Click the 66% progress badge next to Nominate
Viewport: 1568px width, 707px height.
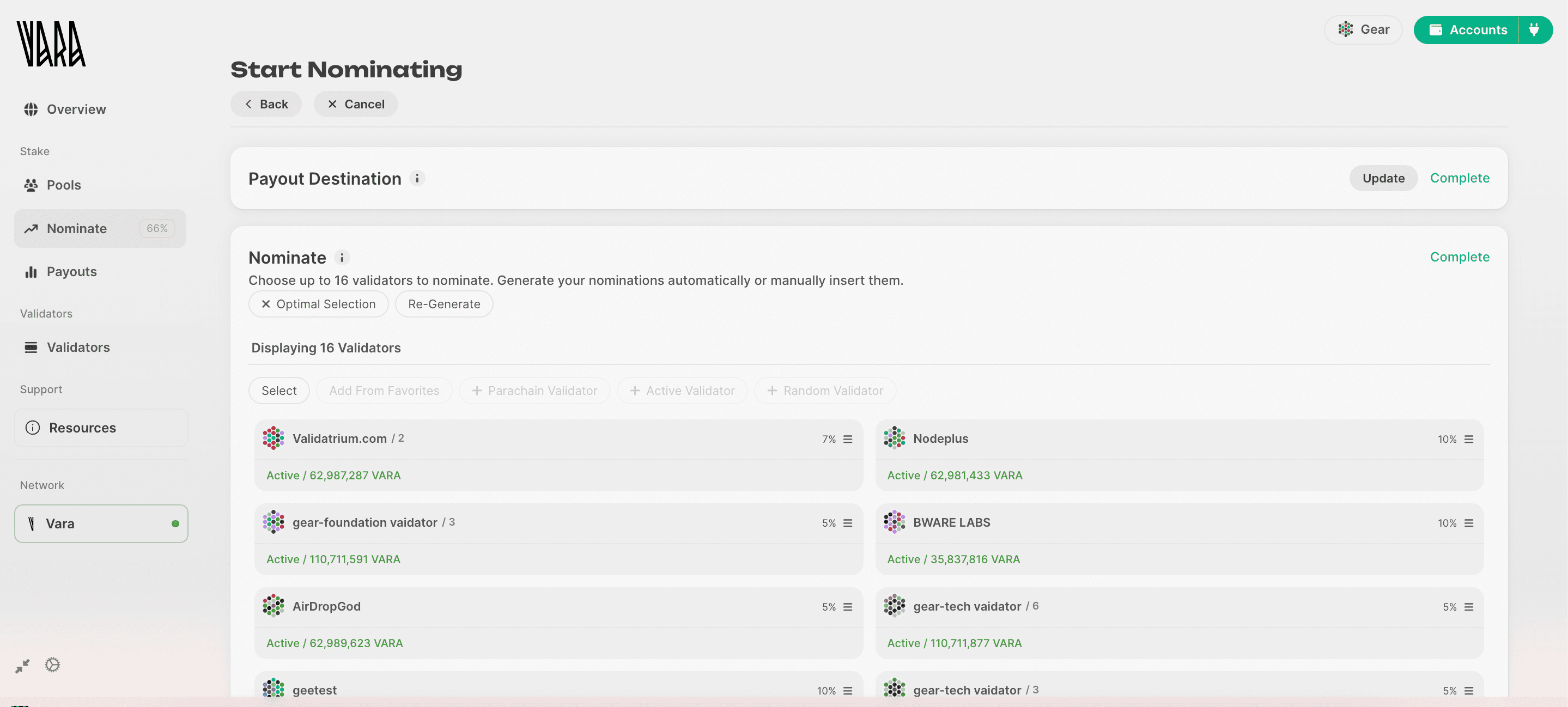(156, 228)
